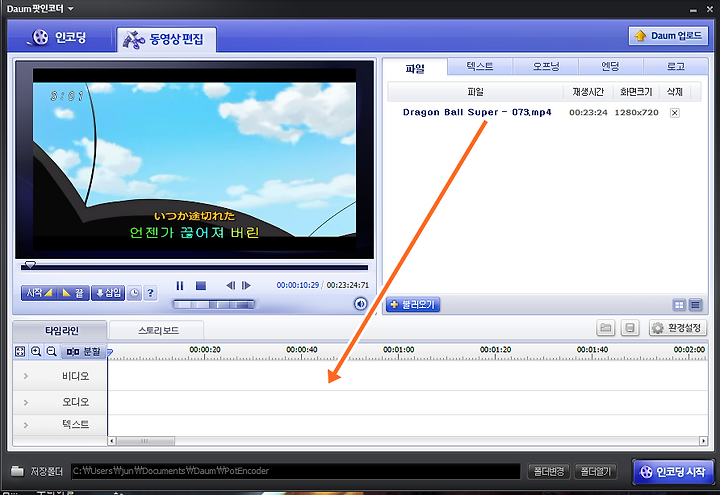Sort by the 화면크기 column header

(x=636, y=92)
